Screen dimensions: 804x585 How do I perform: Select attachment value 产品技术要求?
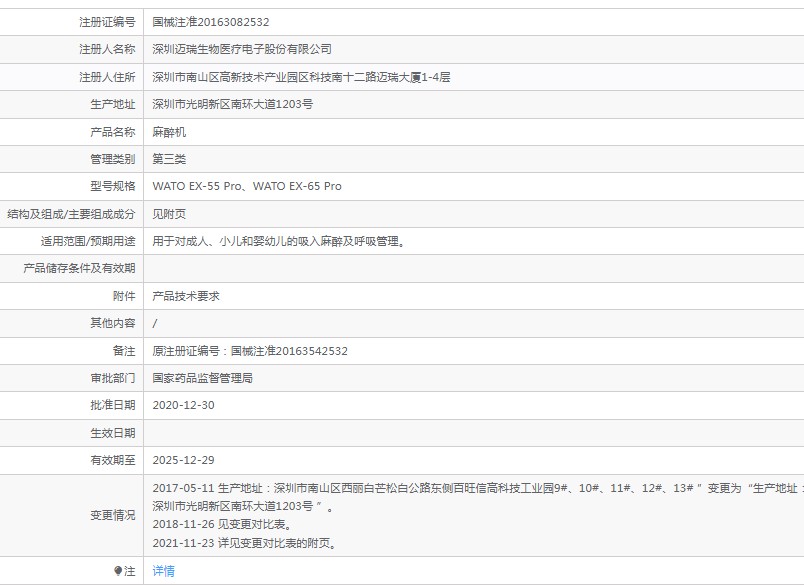pyautogui.click(x=186, y=296)
